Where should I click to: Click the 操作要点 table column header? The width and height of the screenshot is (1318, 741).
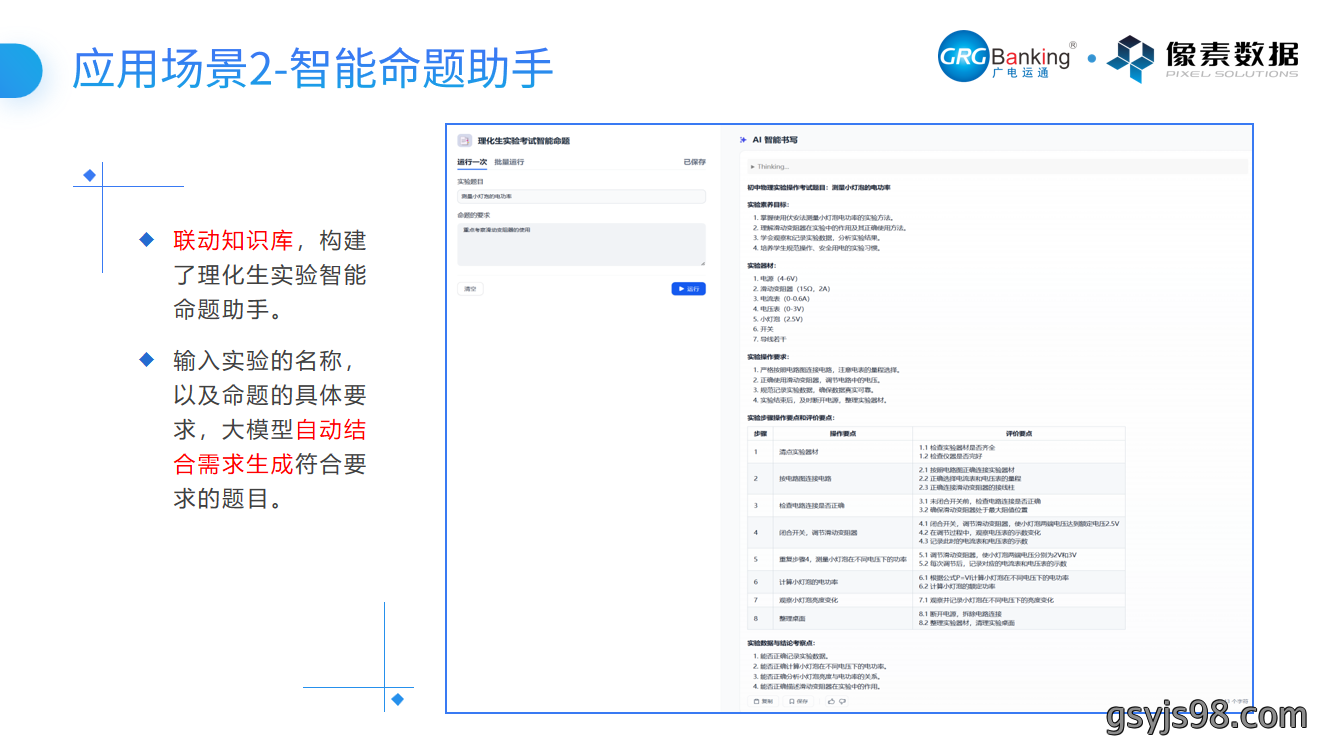click(843, 433)
